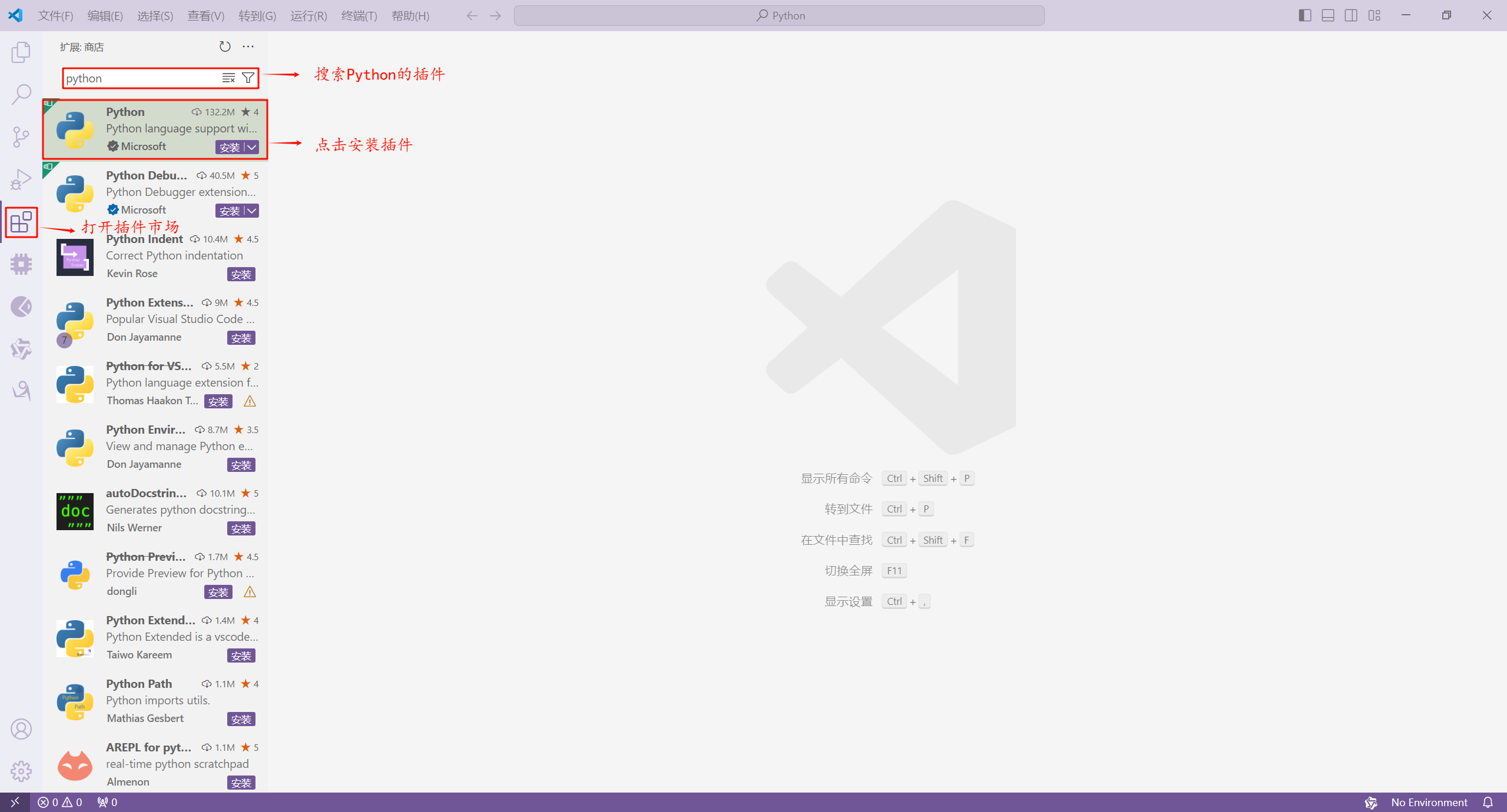1507x812 pixels.
Task: Install the Python Preview extension
Action: pyautogui.click(x=218, y=592)
